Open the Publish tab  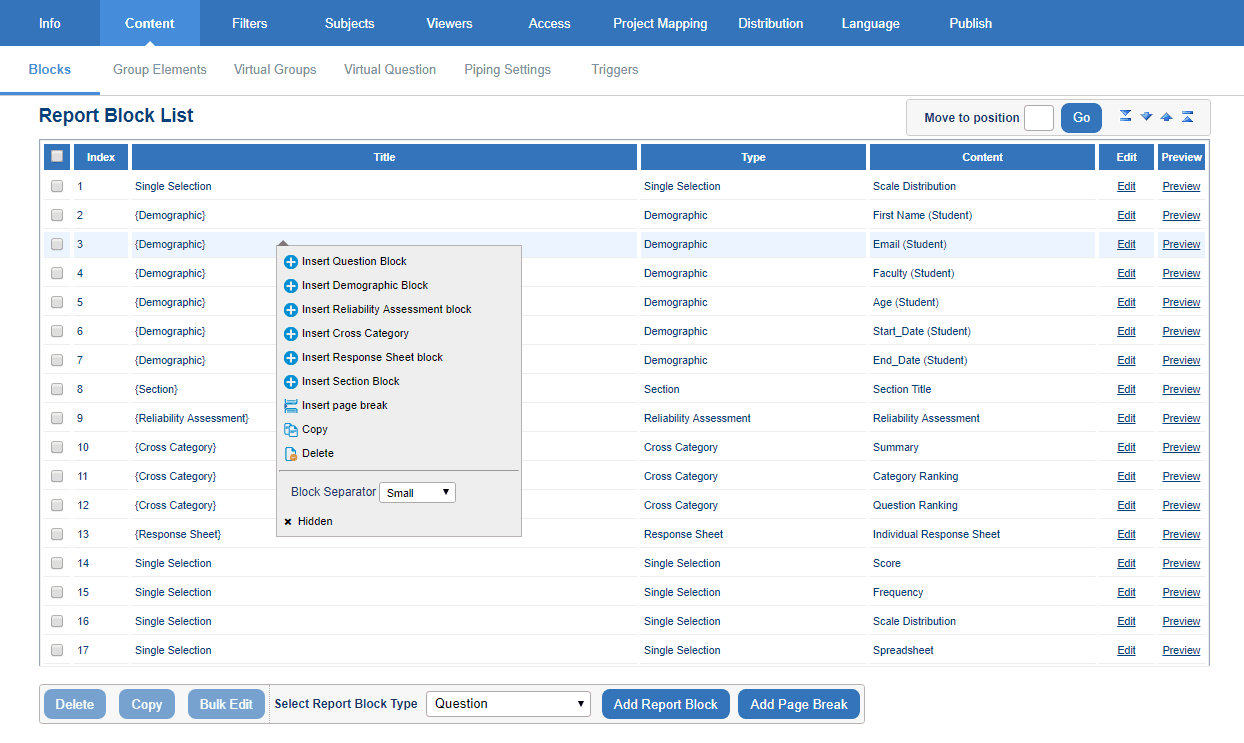(971, 23)
